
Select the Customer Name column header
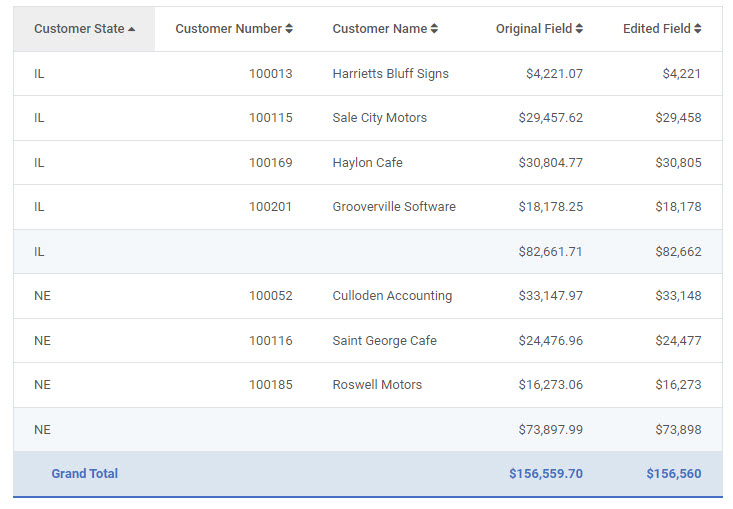[x=379, y=29]
